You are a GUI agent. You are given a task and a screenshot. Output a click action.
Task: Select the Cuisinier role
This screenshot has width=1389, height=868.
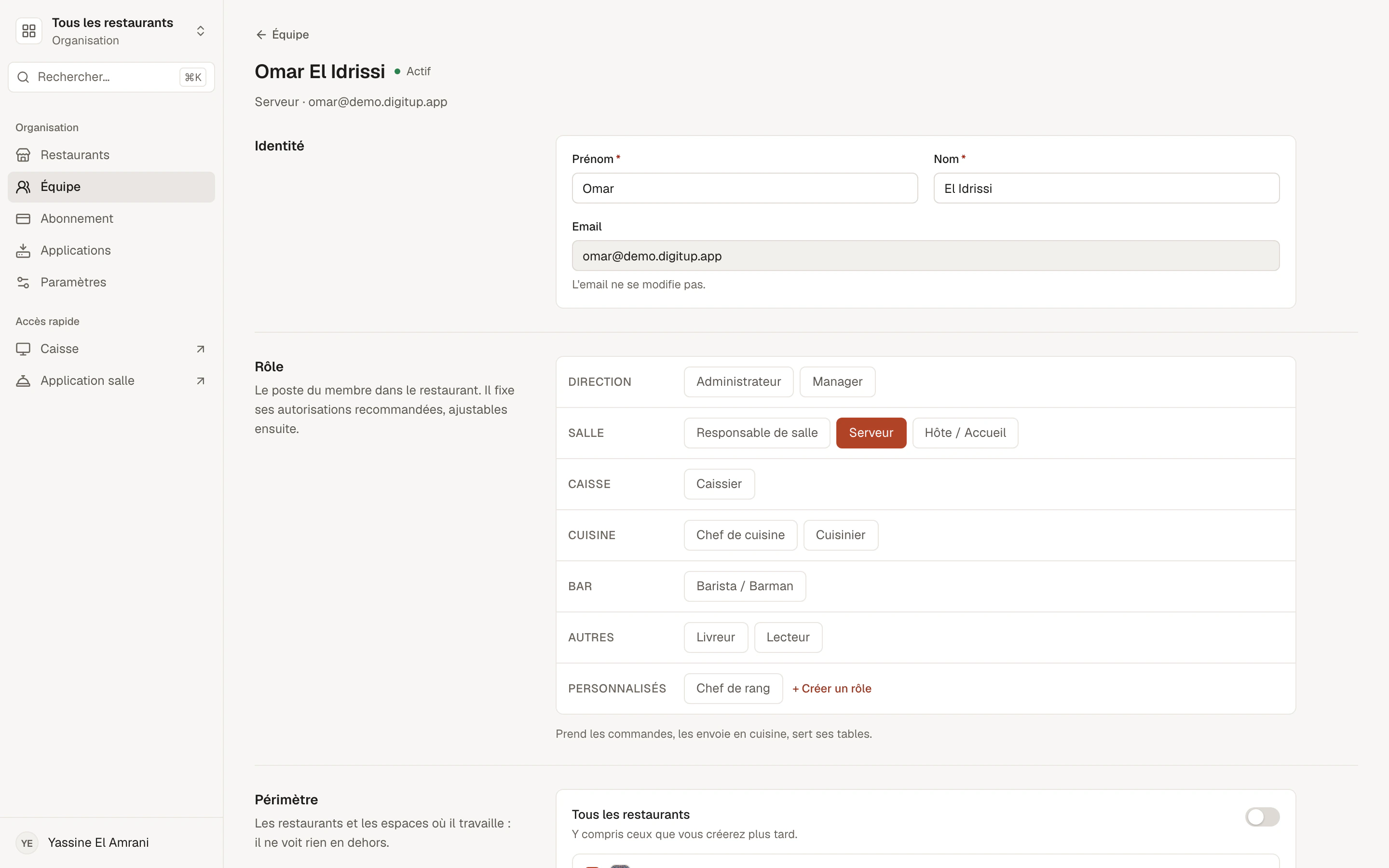click(840, 535)
